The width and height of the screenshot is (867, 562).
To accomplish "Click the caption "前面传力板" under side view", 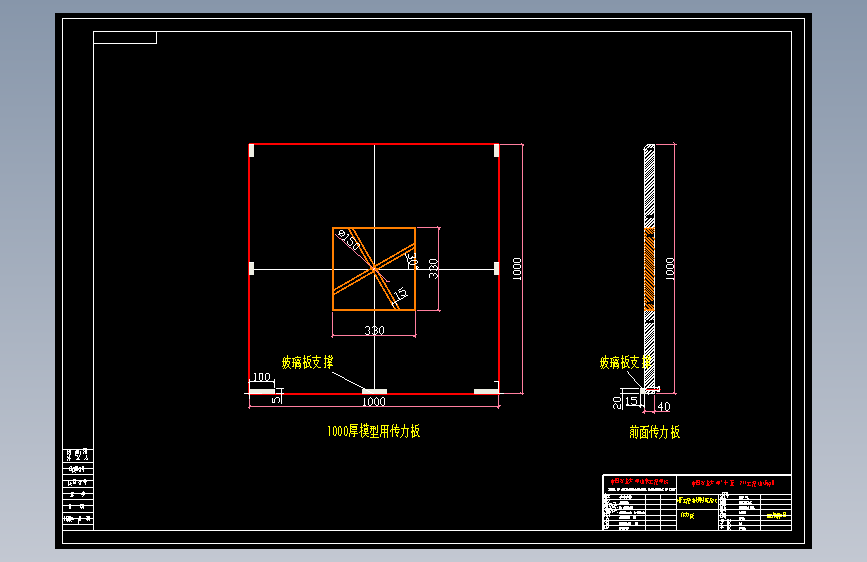I will 655,432.
